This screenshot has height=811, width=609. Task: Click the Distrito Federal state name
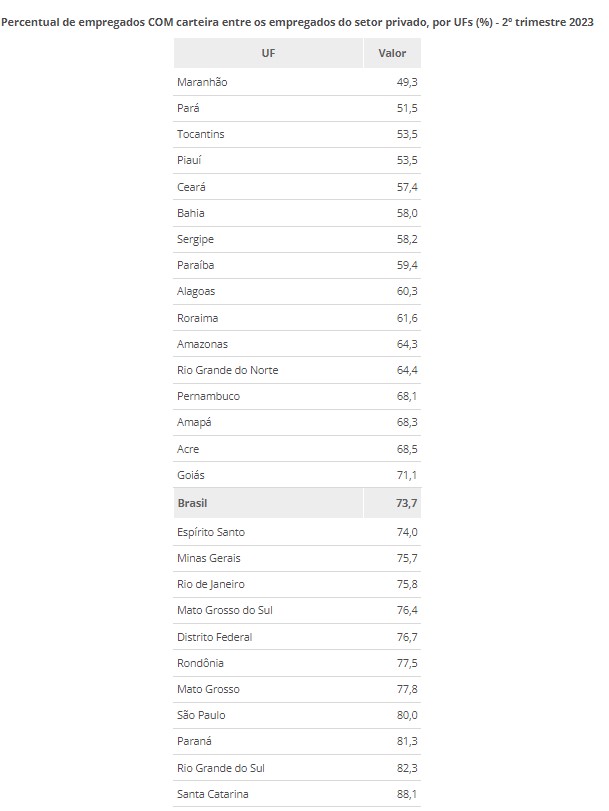(214, 637)
